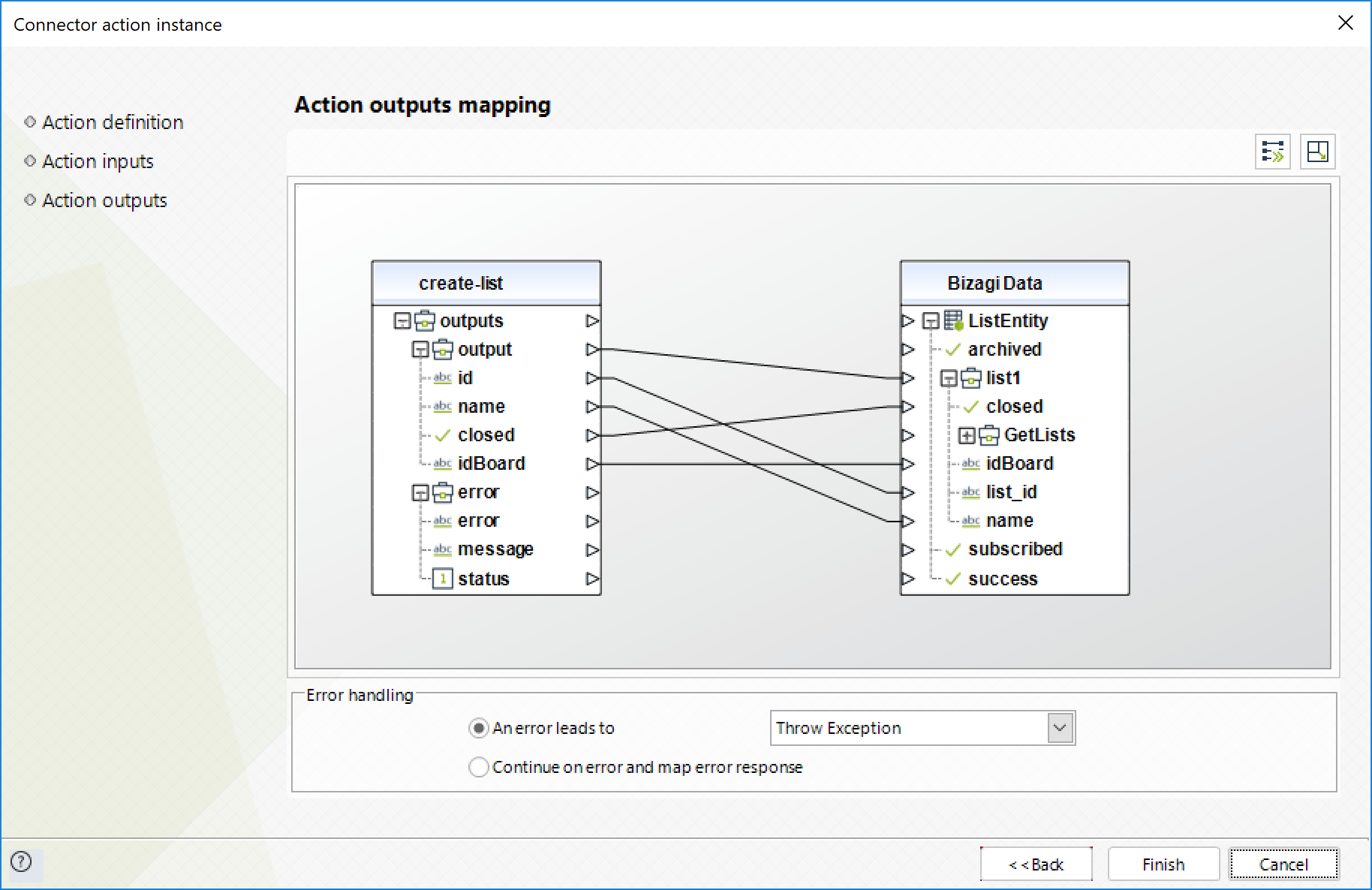Viewport: 1372px width, 890px height.
Task: Collapse the output node in create-list
Action: [x=420, y=350]
